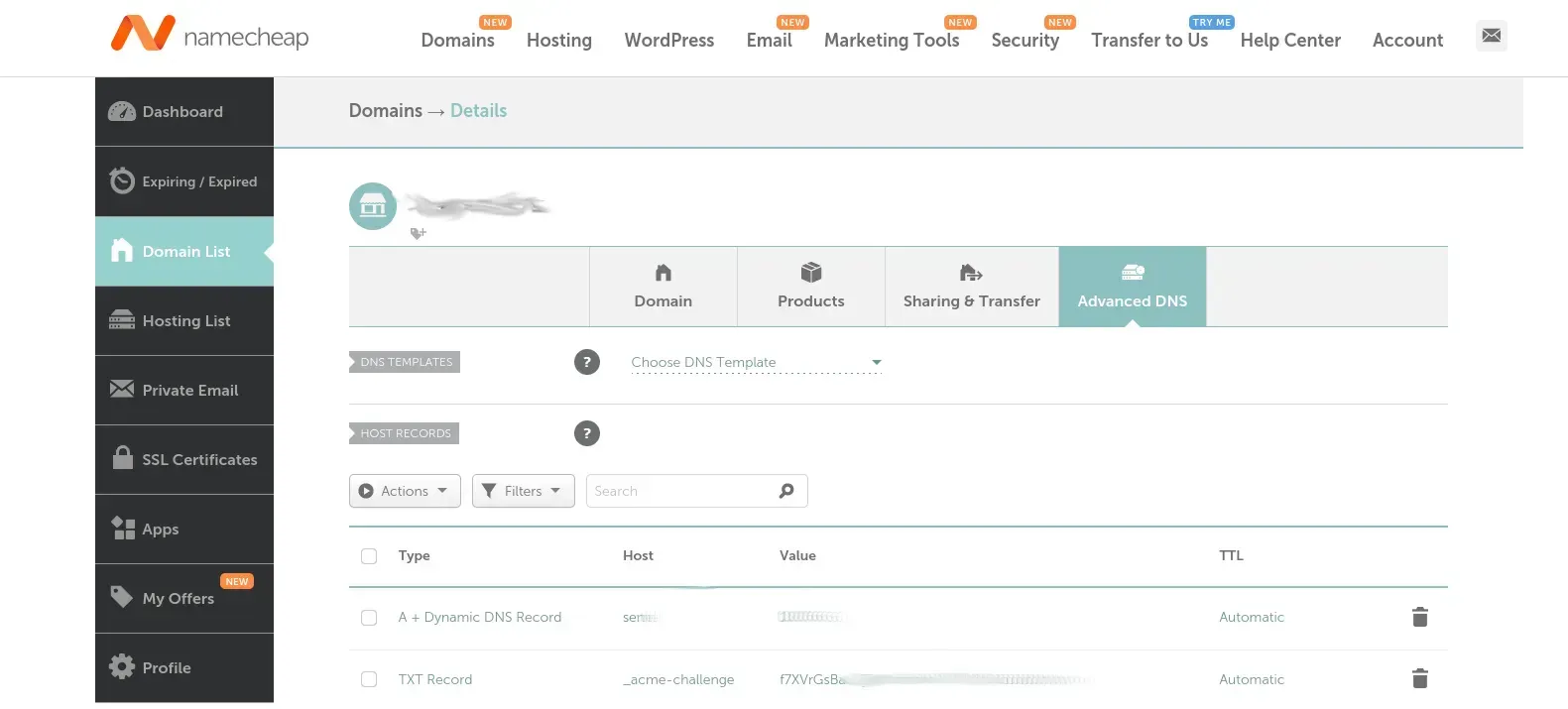Click the domain storefront avatar icon
Viewport: 1568px width, 709px height.
pos(373,206)
